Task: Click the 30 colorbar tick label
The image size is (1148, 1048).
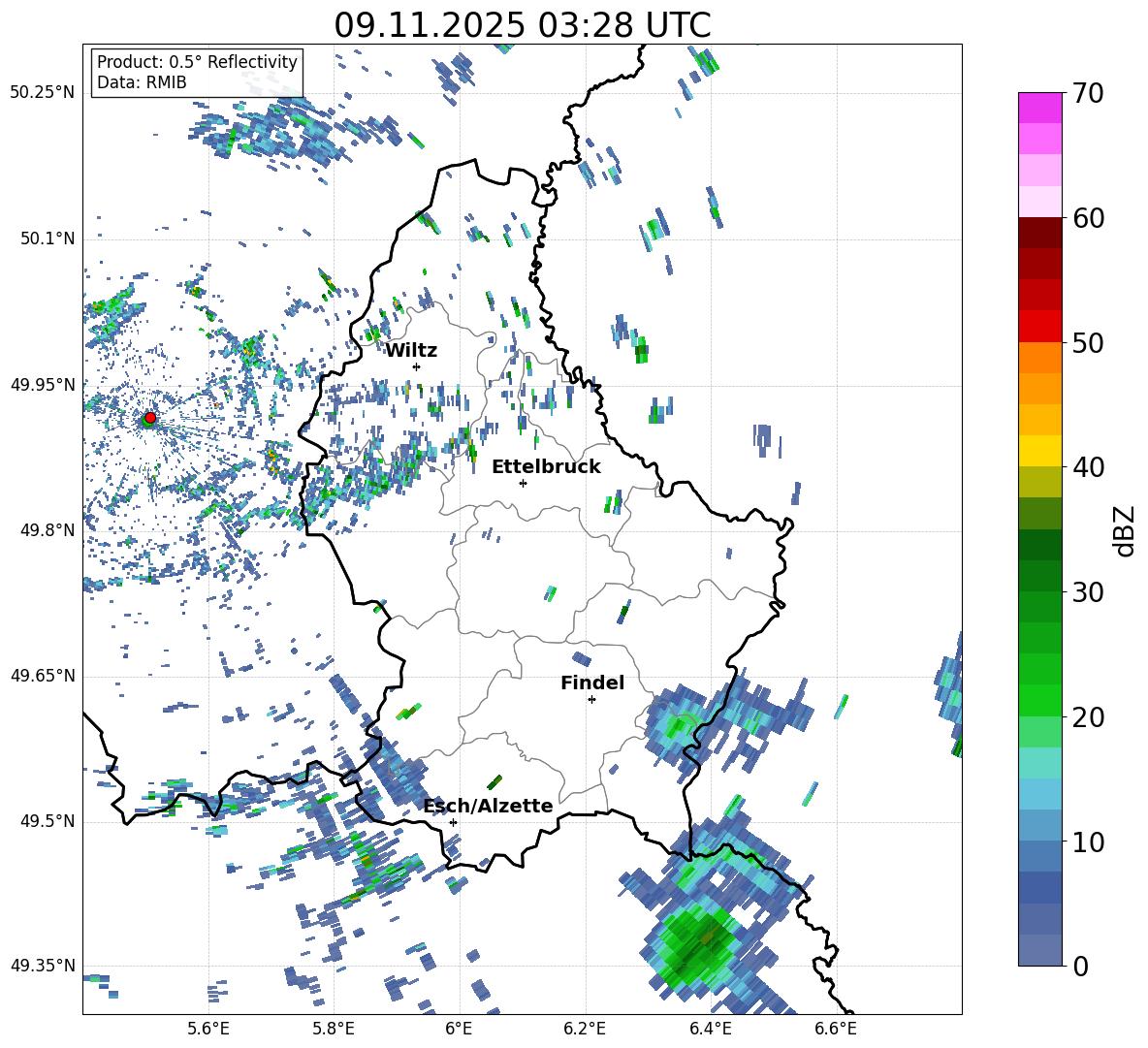Action: click(x=1088, y=592)
